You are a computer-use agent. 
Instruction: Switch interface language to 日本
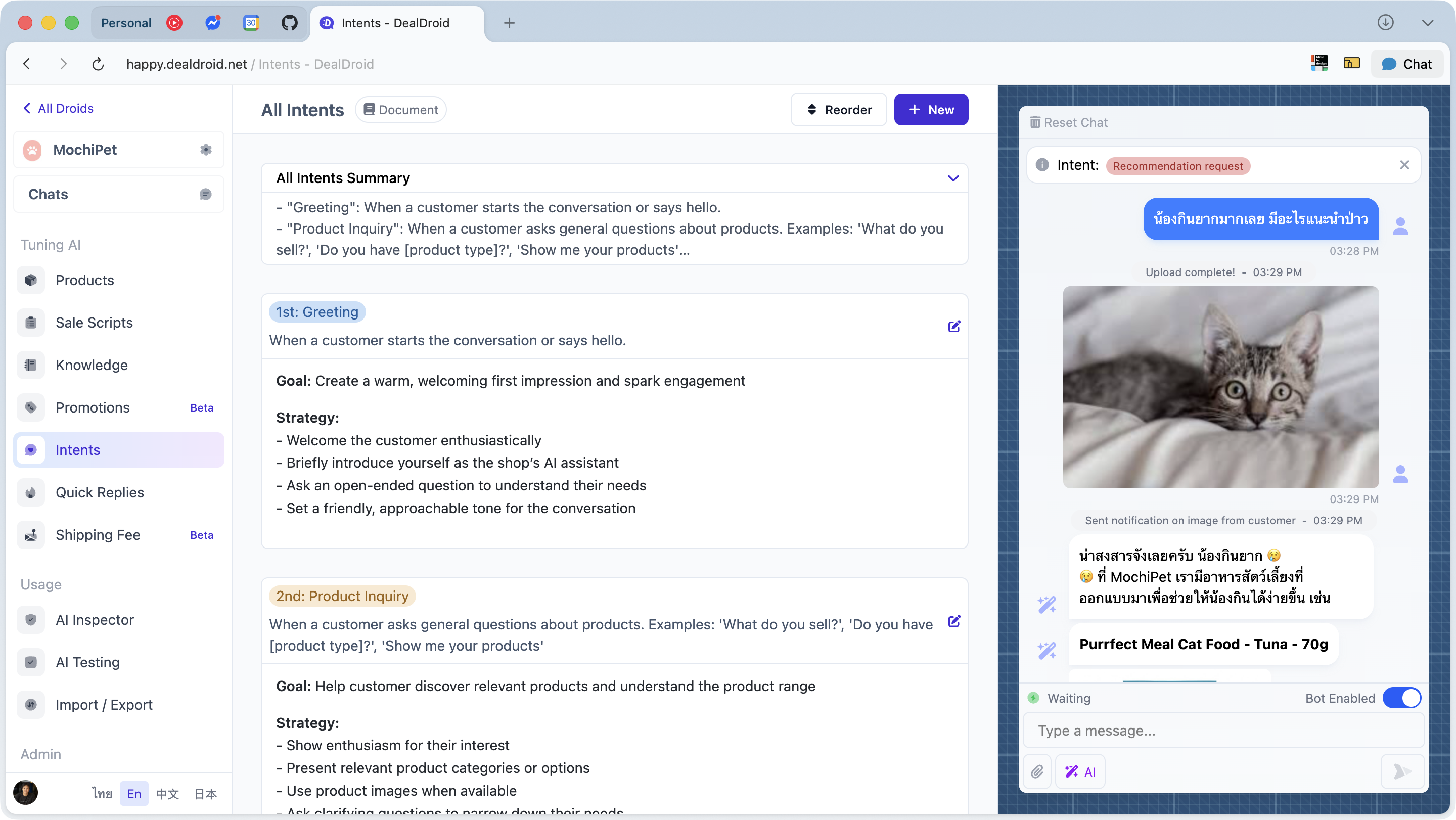click(x=205, y=793)
